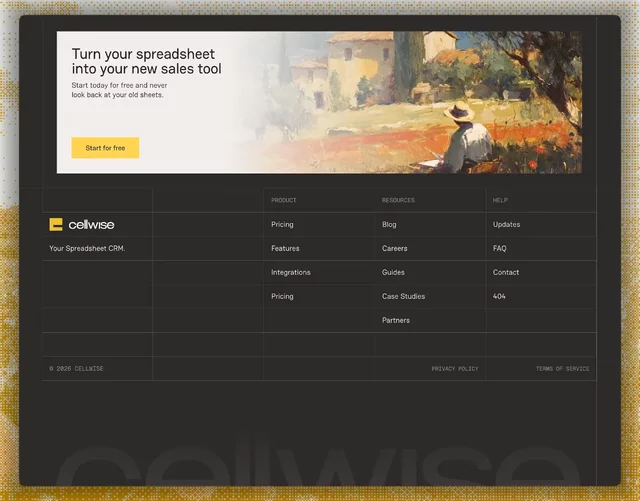
Task: Open the Terms of Service link
Action: (x=562, y=369)
